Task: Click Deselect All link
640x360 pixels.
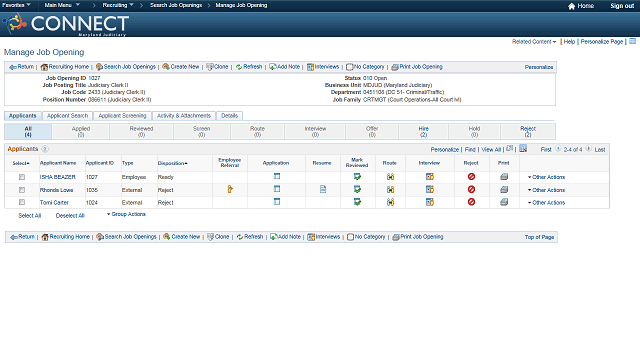Action: (x=70, y=216)
